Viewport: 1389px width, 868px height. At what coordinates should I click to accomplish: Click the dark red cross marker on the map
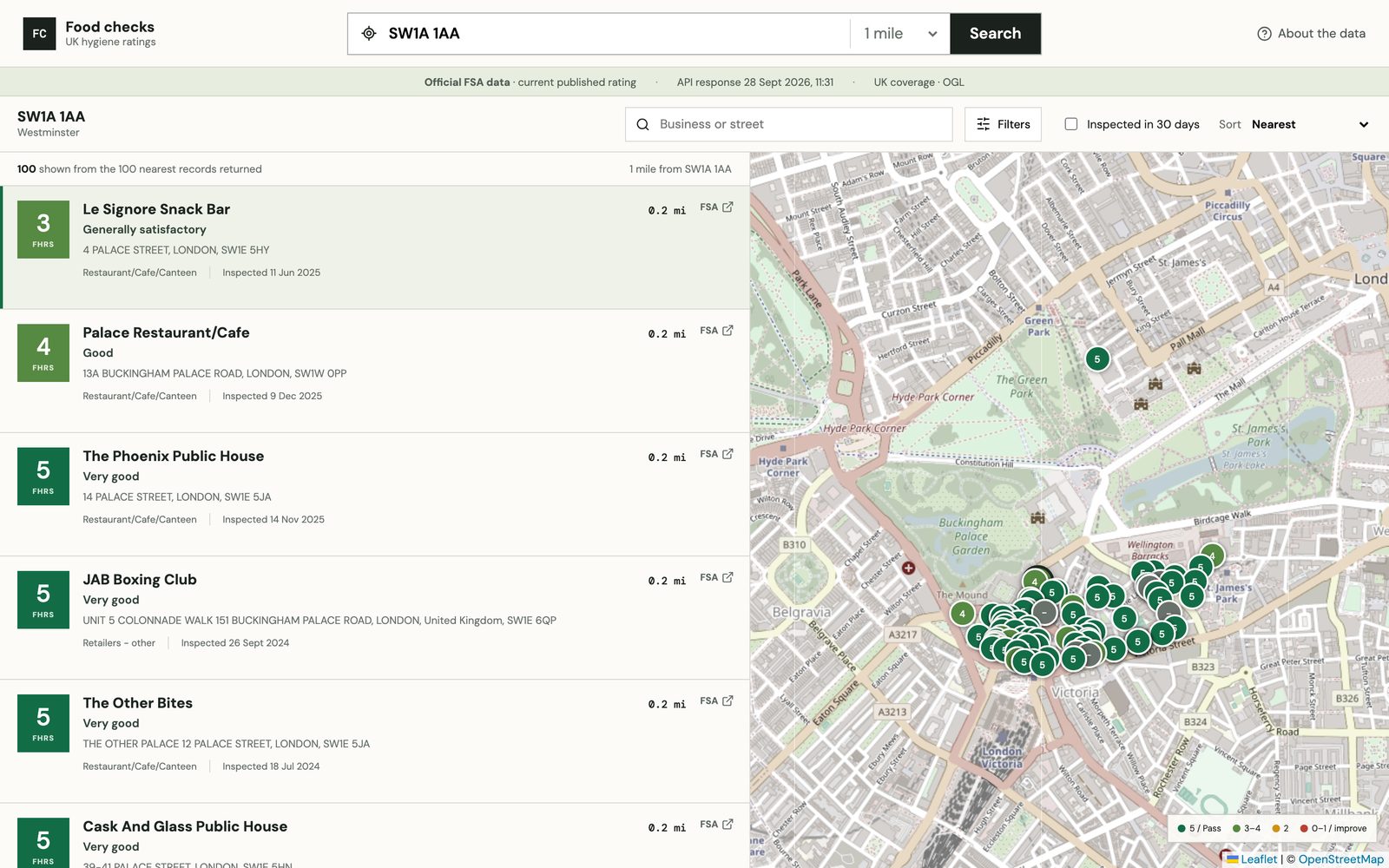908,568
